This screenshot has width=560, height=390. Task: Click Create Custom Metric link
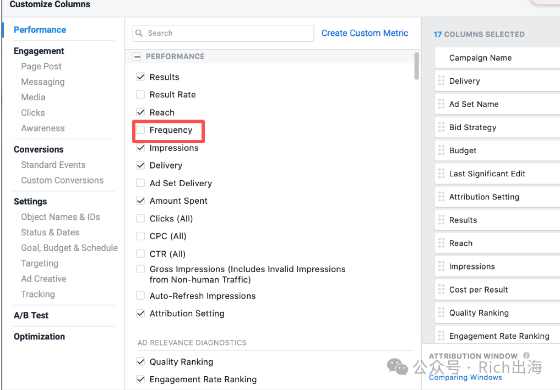[x=365, y=33]
